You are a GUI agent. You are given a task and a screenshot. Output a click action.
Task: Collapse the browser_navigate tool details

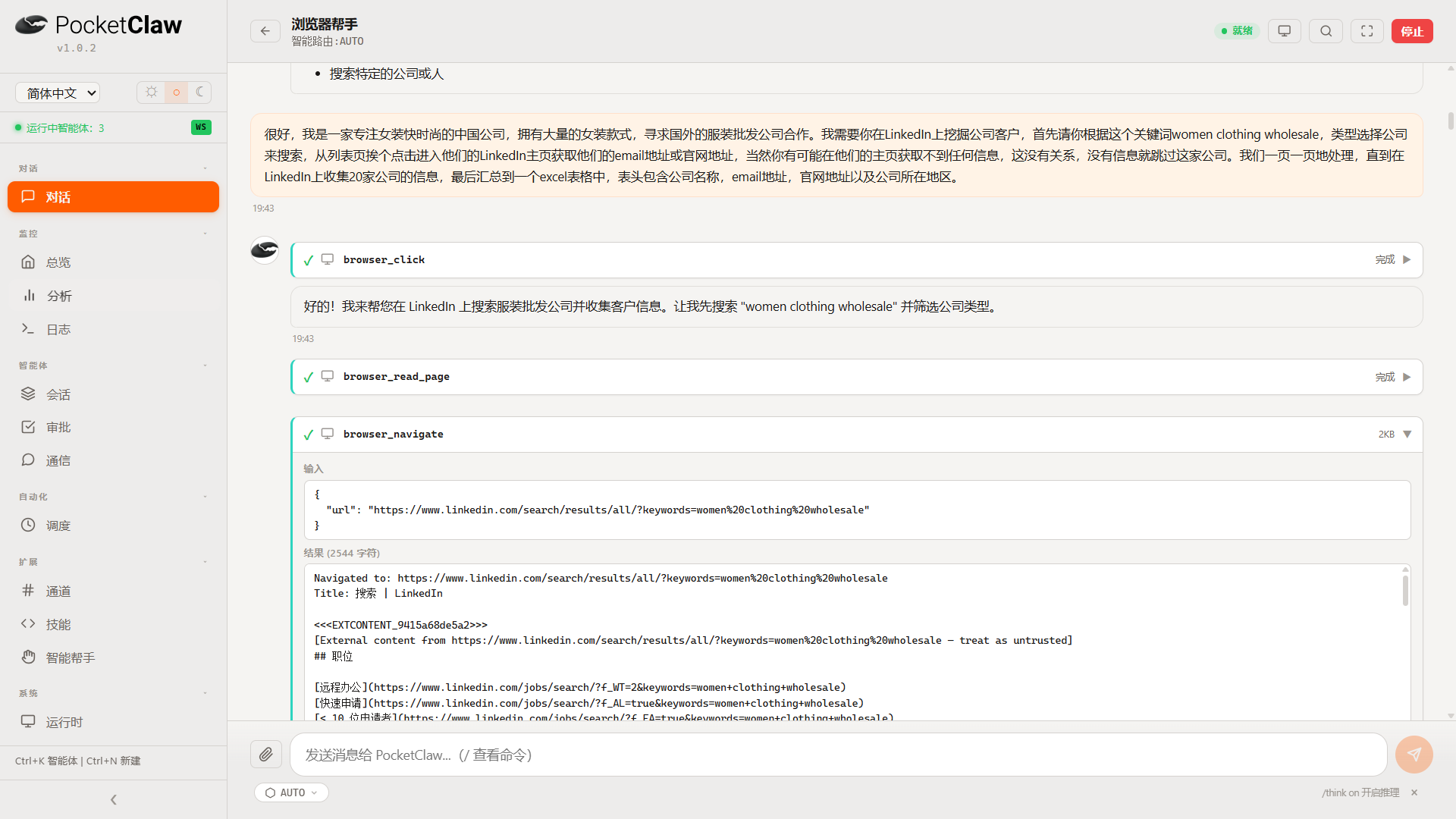pos(1407,435)
